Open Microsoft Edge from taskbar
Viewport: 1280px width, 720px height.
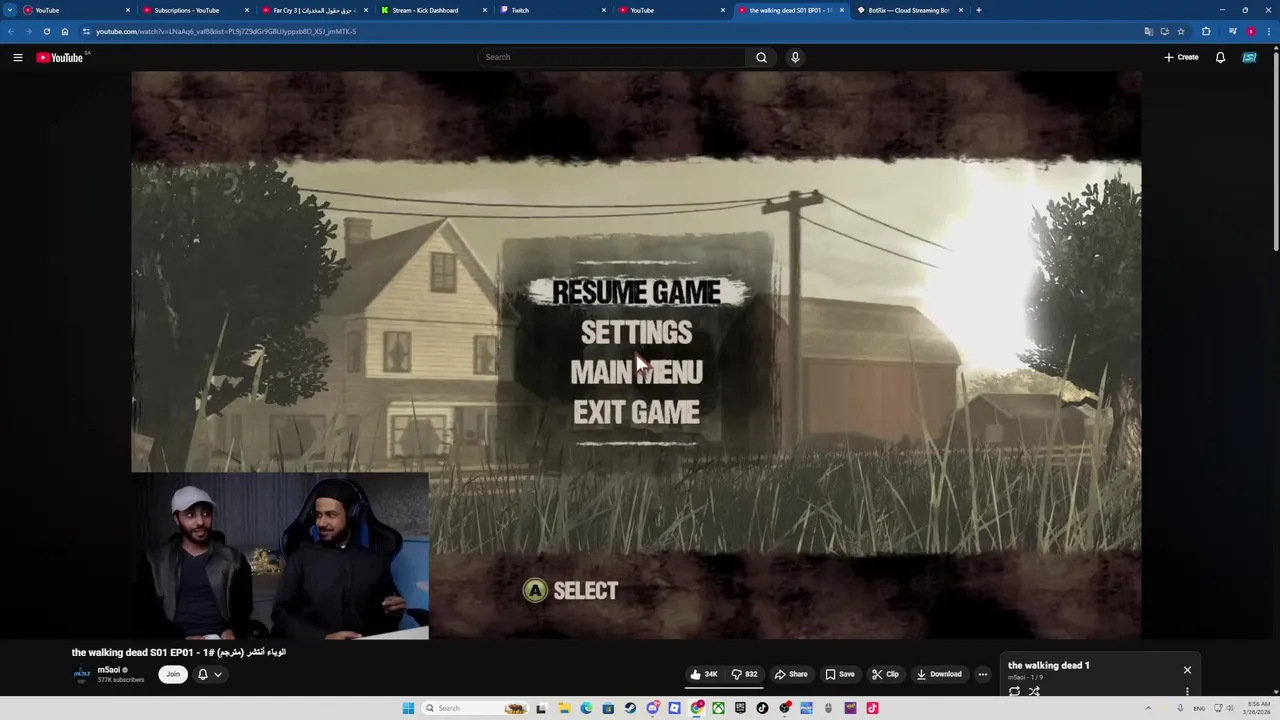click(586, 708)
